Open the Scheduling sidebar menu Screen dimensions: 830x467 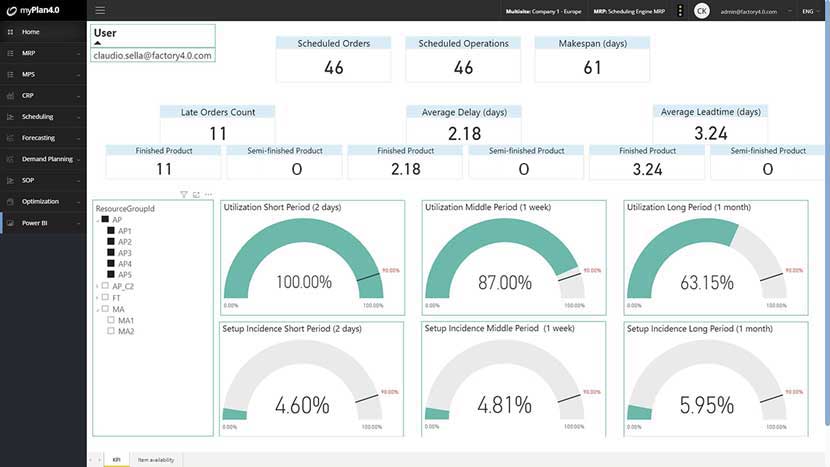43,116
